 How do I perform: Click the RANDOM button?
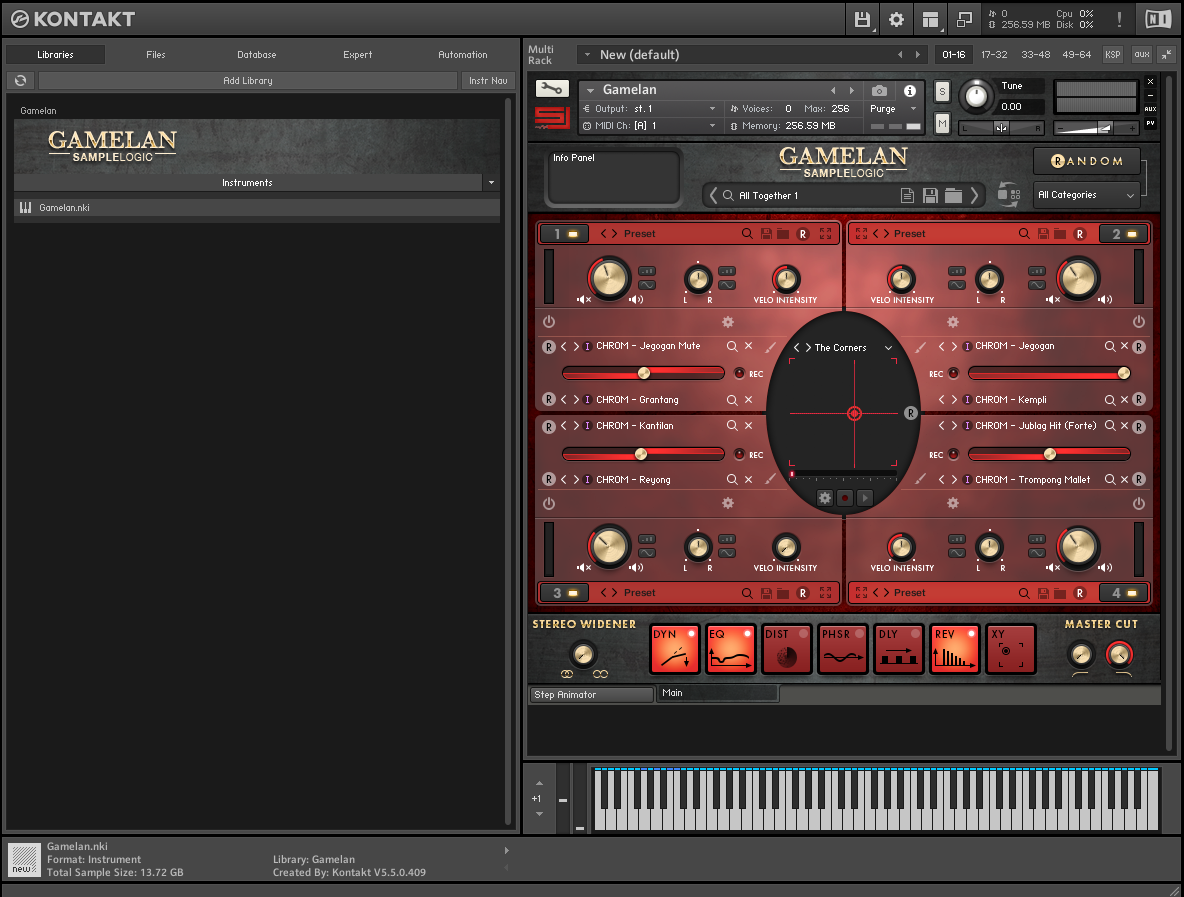[x=1087, y=161]
